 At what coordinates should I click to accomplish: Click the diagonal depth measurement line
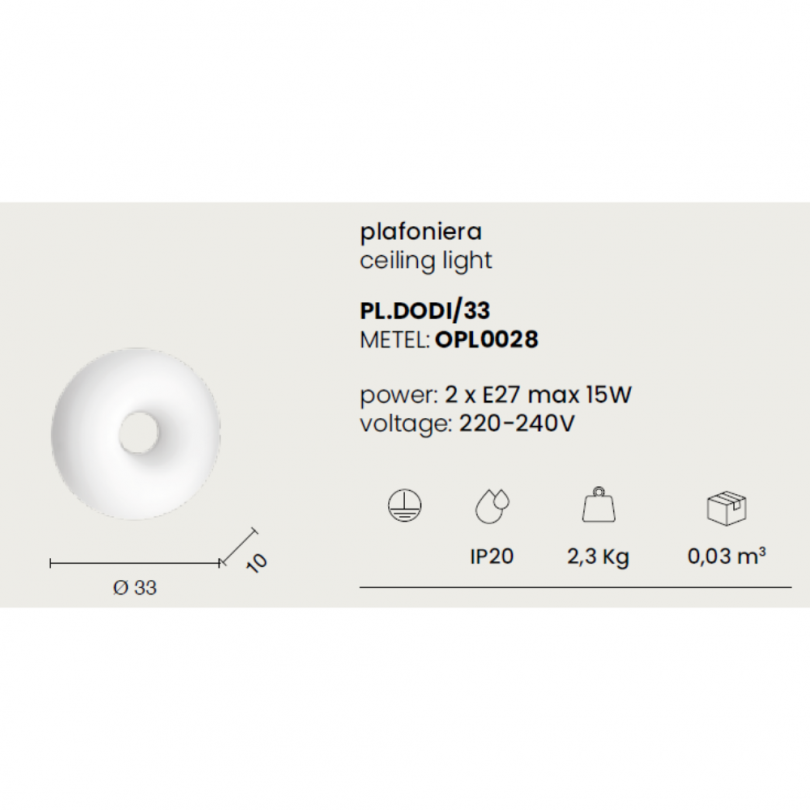click(238, 546)
